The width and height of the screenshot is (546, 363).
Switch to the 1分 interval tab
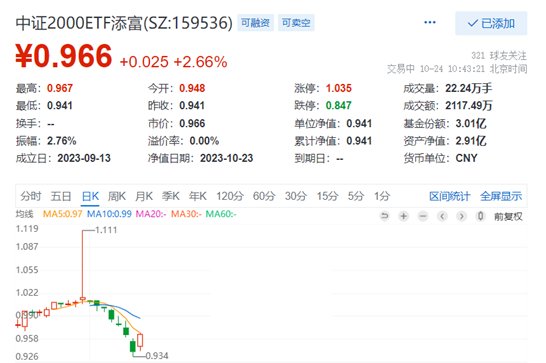pyautogui.click(x=382, y=196)
